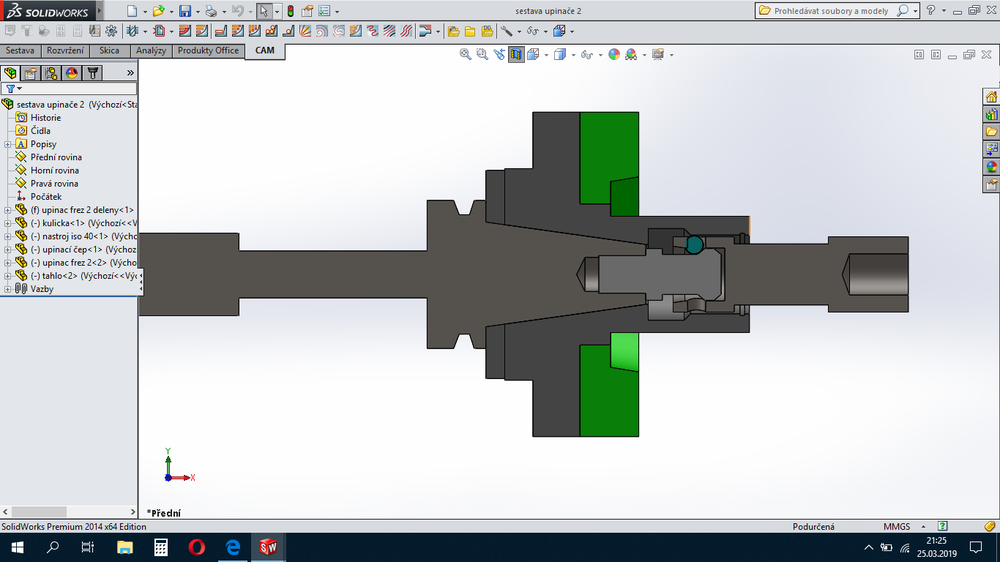The image size is (1000, 562).
Task: Open the Edit Appearance color ball
Action: [x=614, y=55]
